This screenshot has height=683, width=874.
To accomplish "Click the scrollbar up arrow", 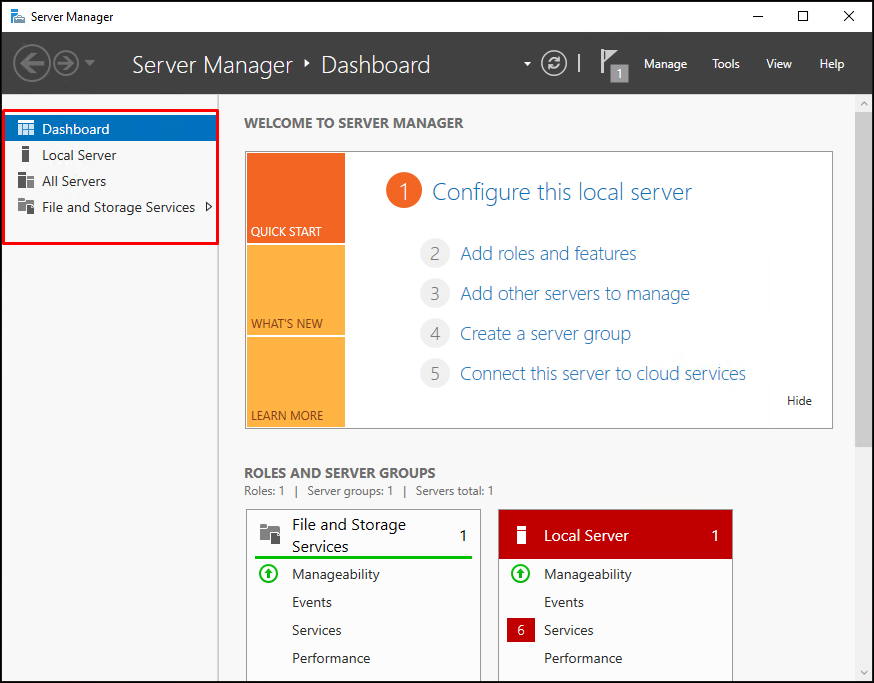I will [x=864, y=104].
